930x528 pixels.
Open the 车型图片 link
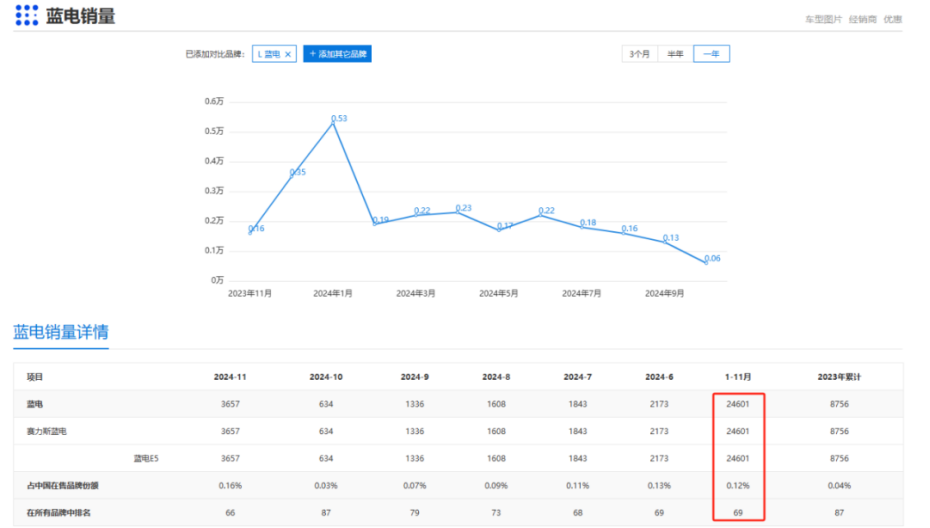tap(823, 20)
